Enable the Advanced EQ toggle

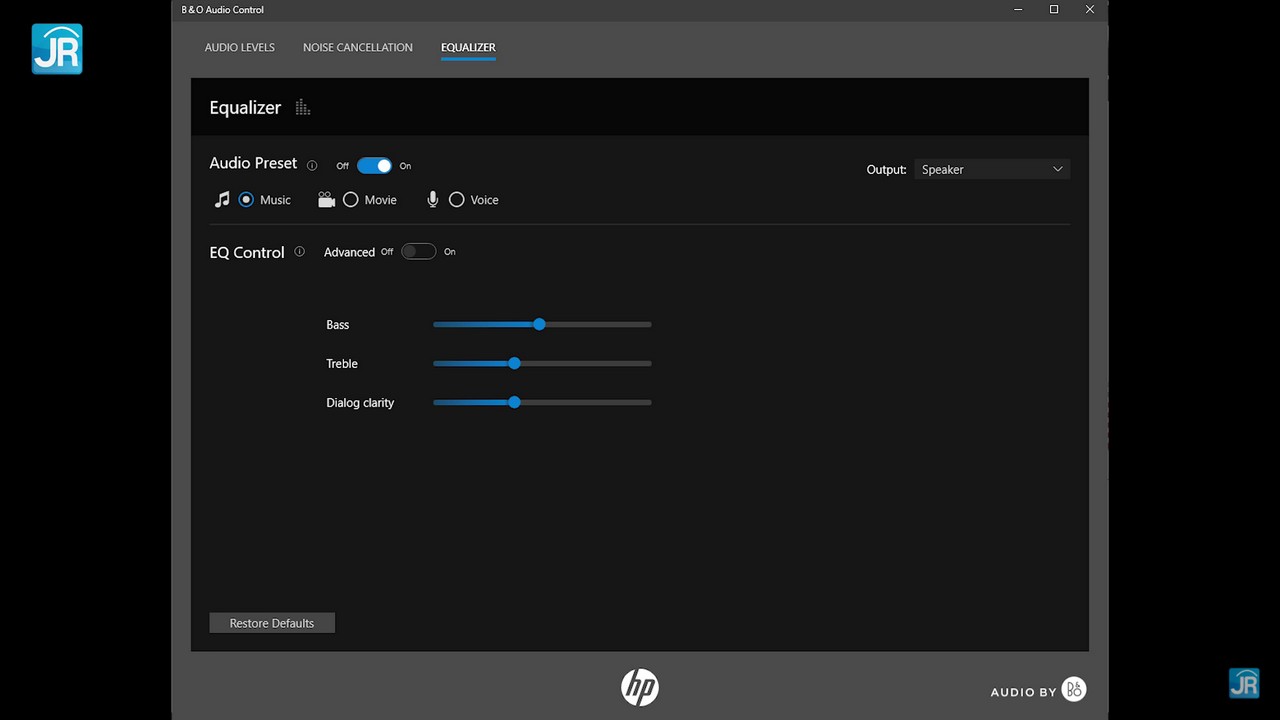click(418, 252)
